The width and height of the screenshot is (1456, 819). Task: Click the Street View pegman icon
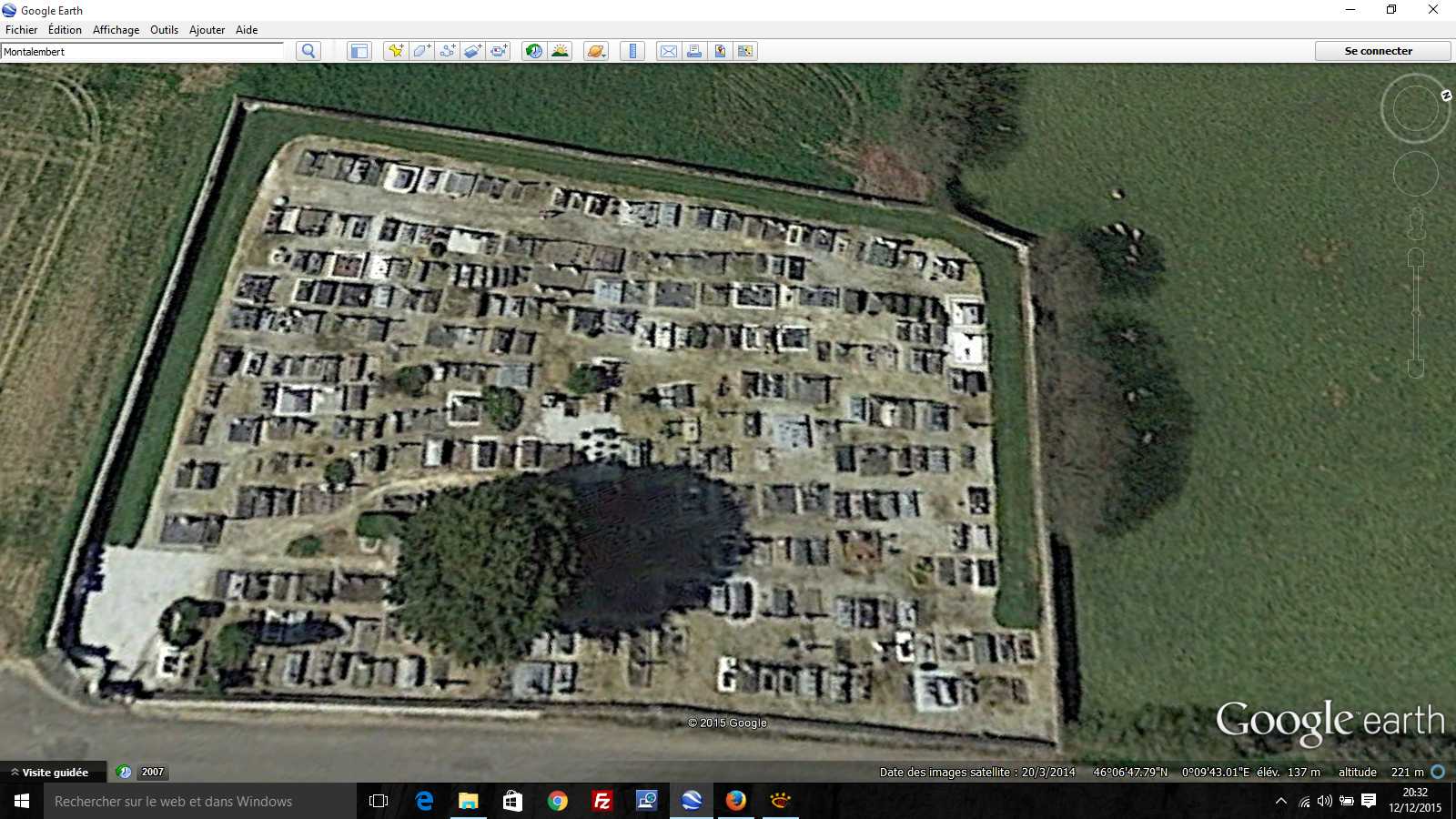[1415, 223]
